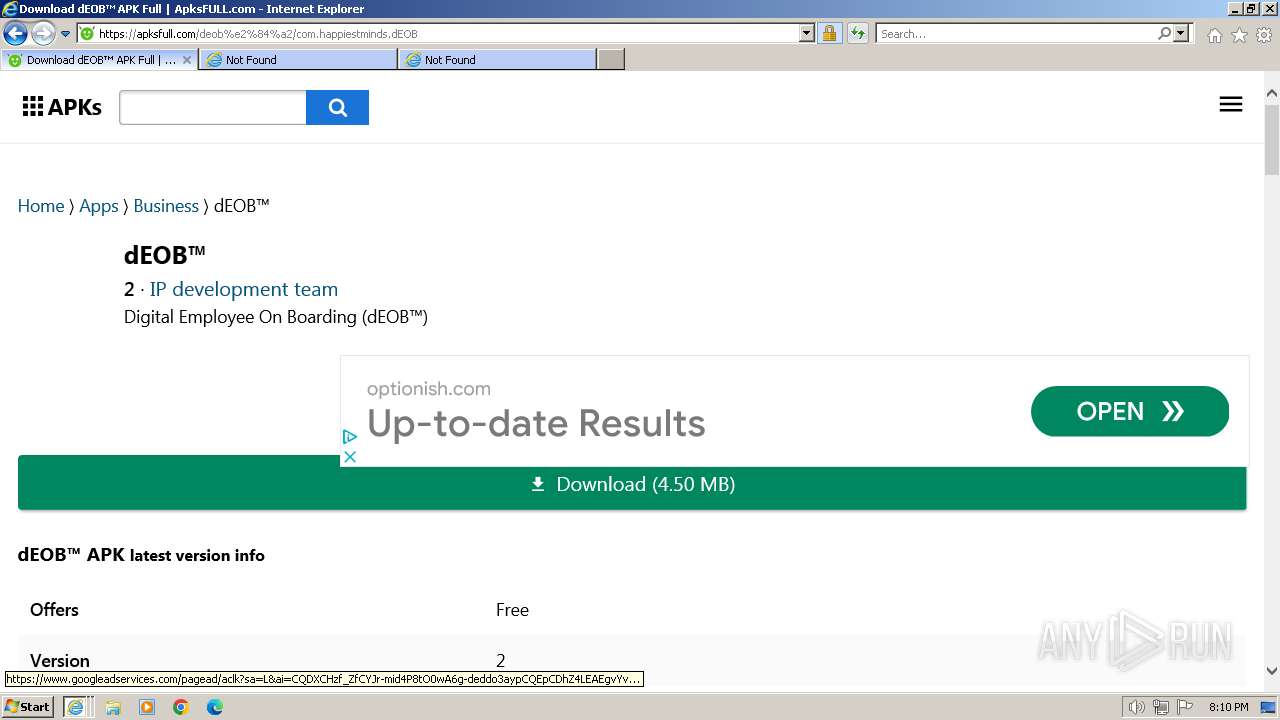Screen dimensions: 1280x720
Task: Open the media player taskbar icon
Action: [x=147, y=707]
